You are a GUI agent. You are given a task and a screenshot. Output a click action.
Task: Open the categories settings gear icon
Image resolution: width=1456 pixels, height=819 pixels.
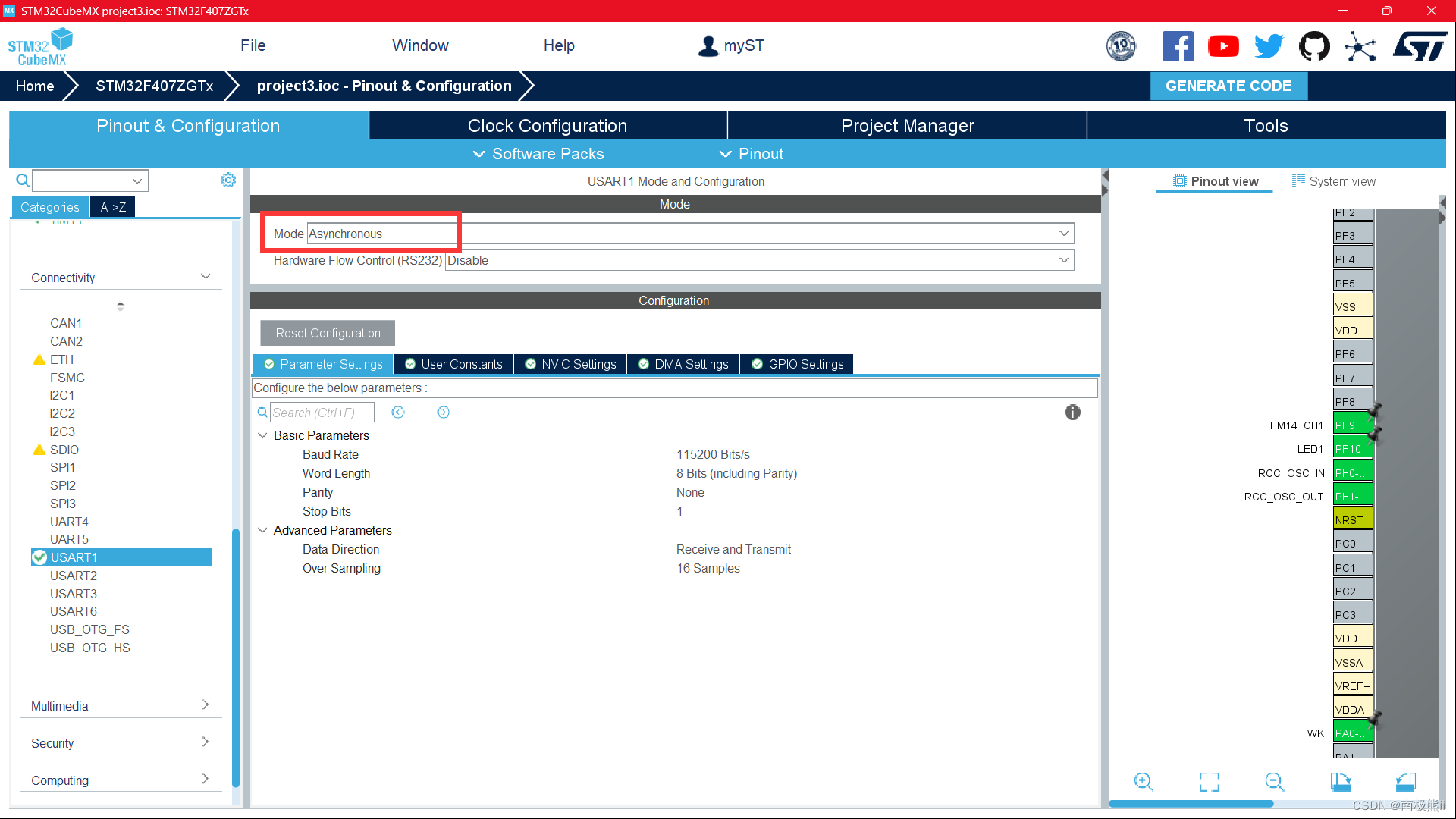pos(227,180)
